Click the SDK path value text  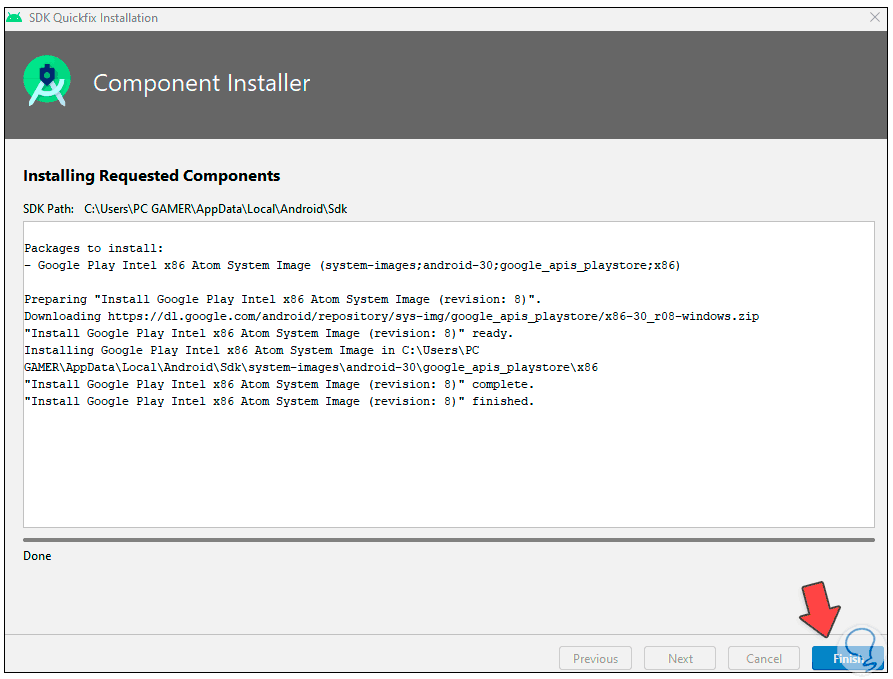tap(215, 209)
